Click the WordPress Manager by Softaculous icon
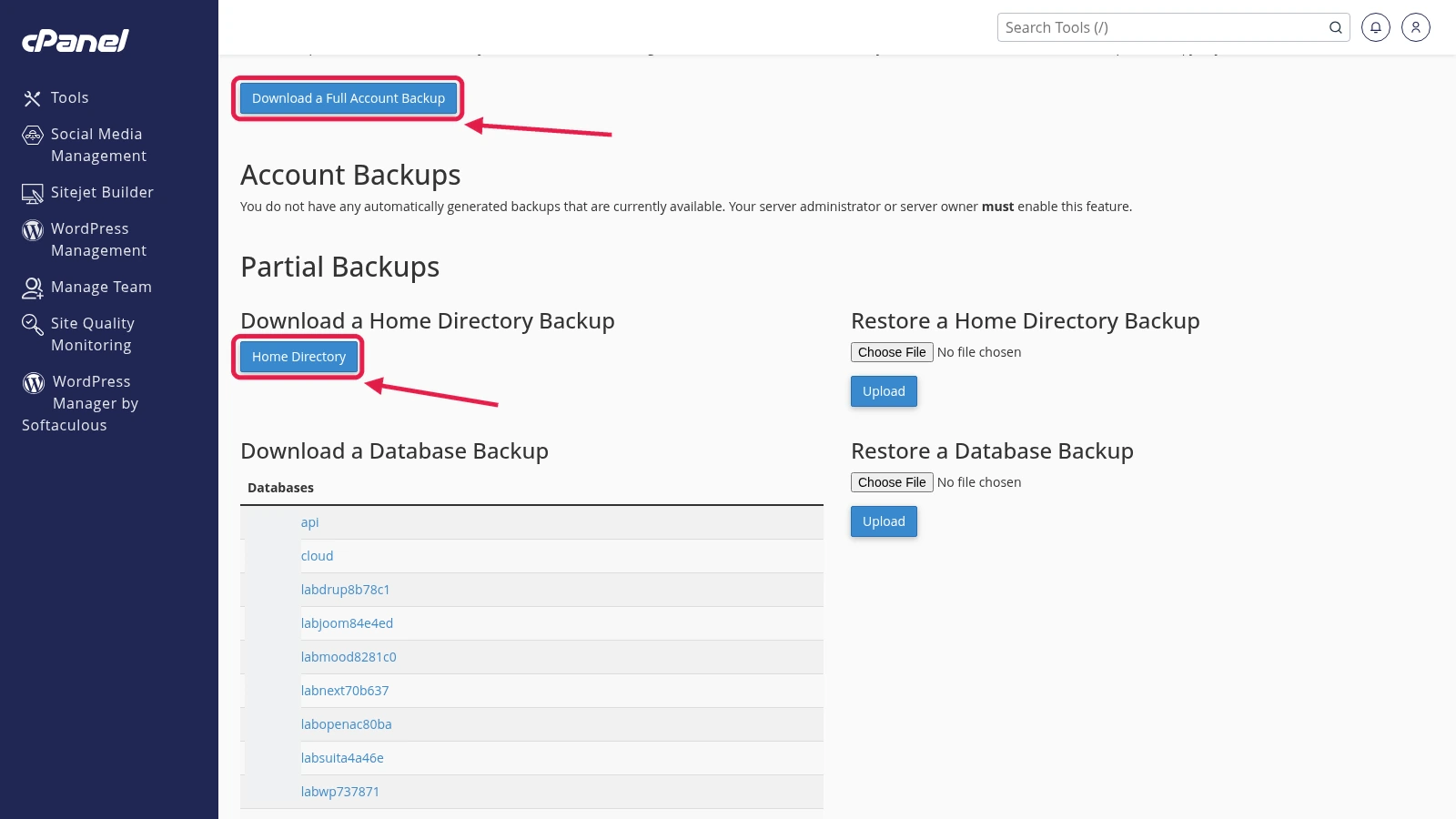1456x819 pixels. pyautogui.click(x=34, y=383)
